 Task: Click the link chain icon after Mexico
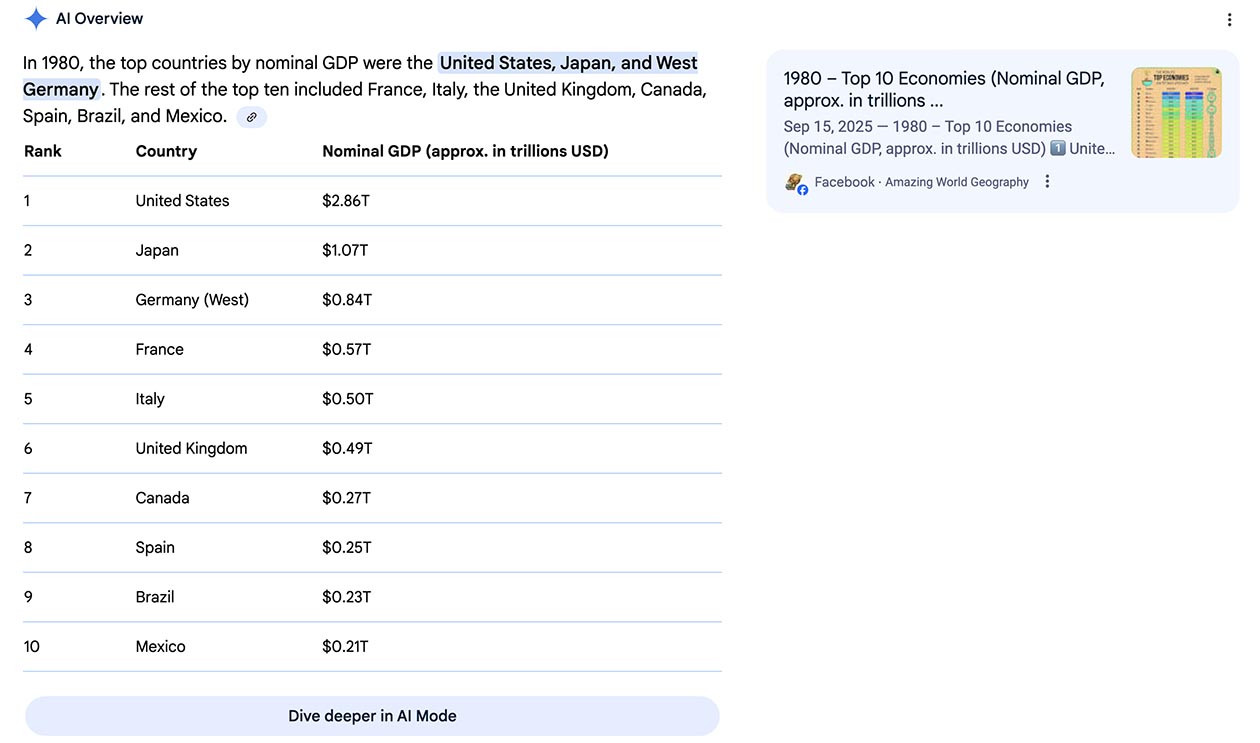(252, 117)
